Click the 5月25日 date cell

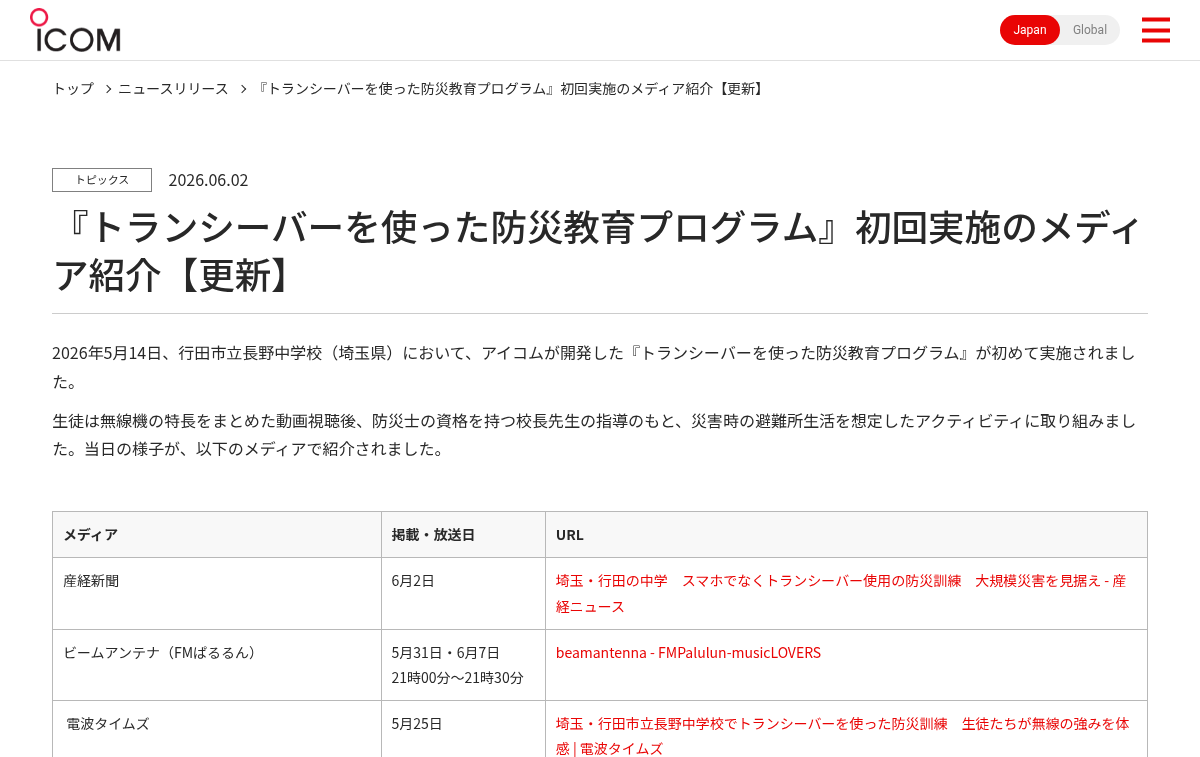point(463,729)
